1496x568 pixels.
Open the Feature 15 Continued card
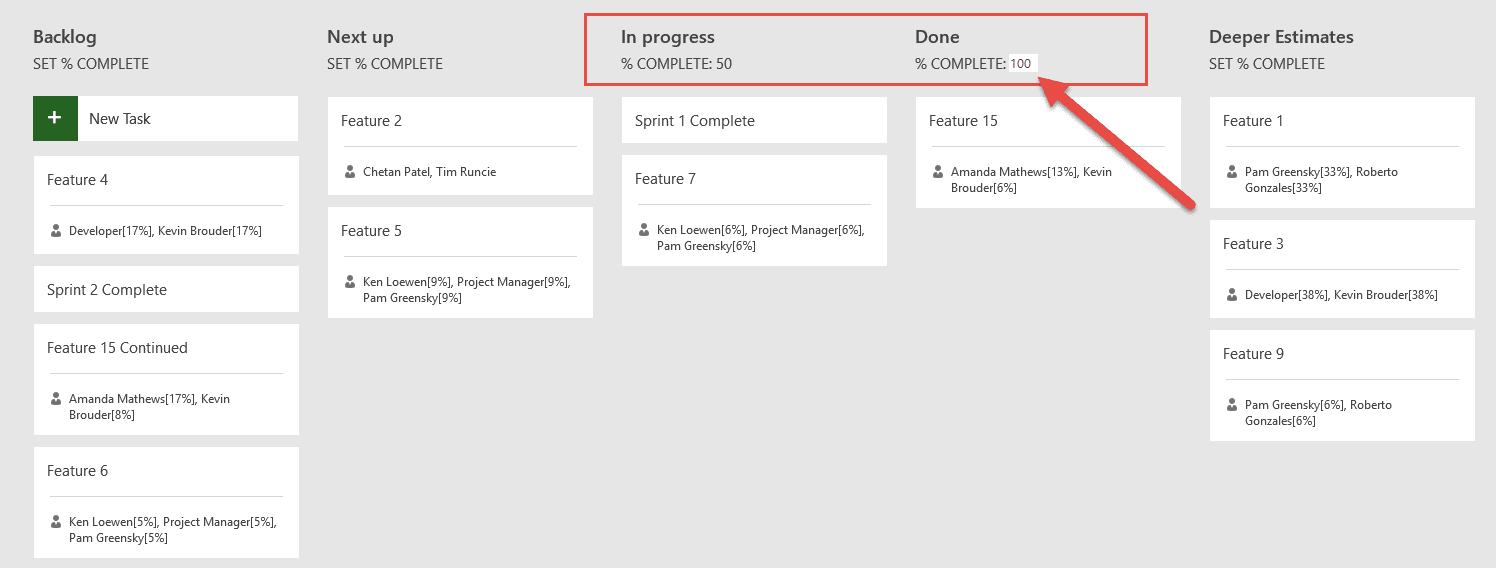[x=166, y=379]
